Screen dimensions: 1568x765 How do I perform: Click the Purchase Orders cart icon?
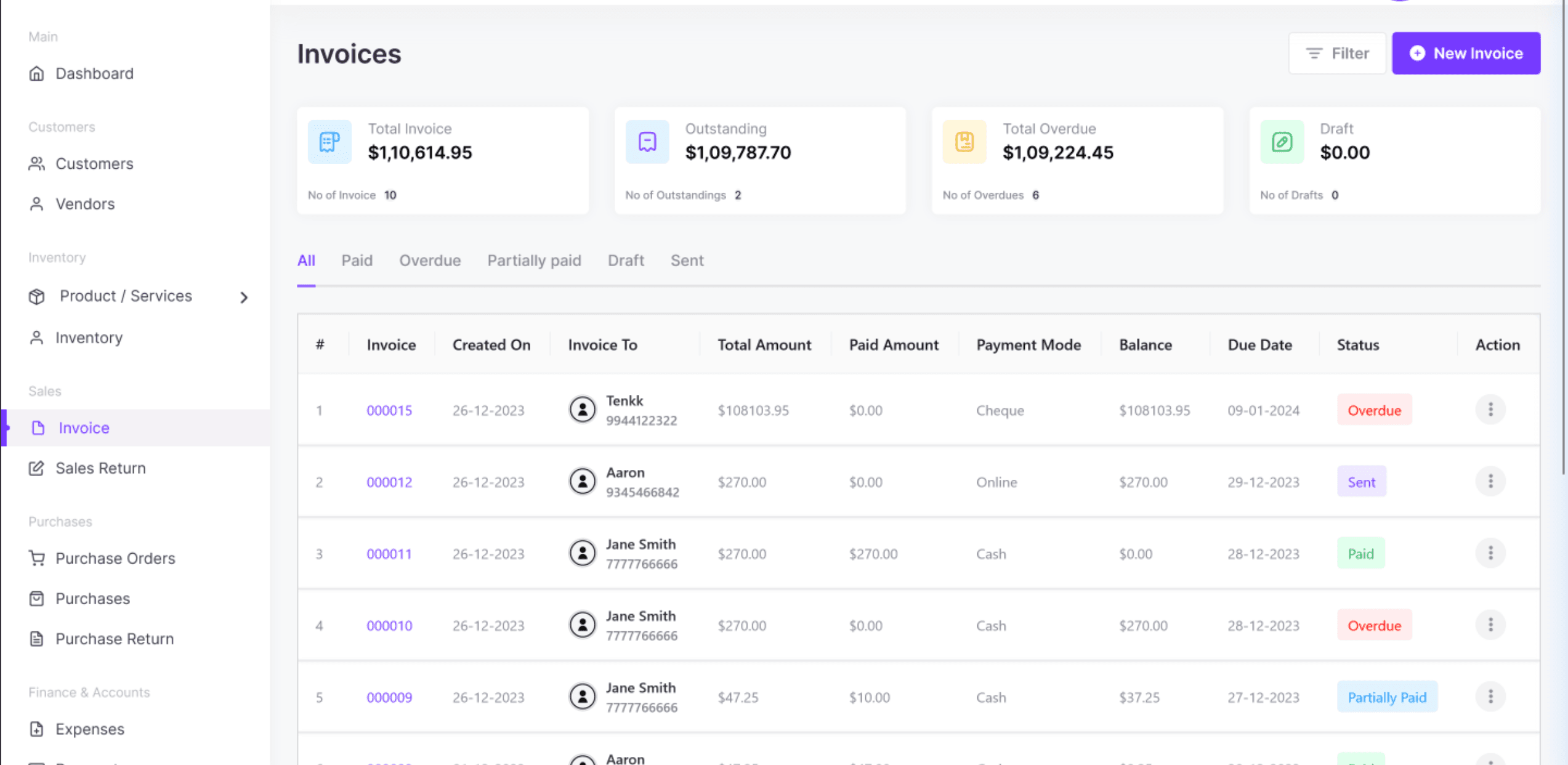(x=37, y=559)
